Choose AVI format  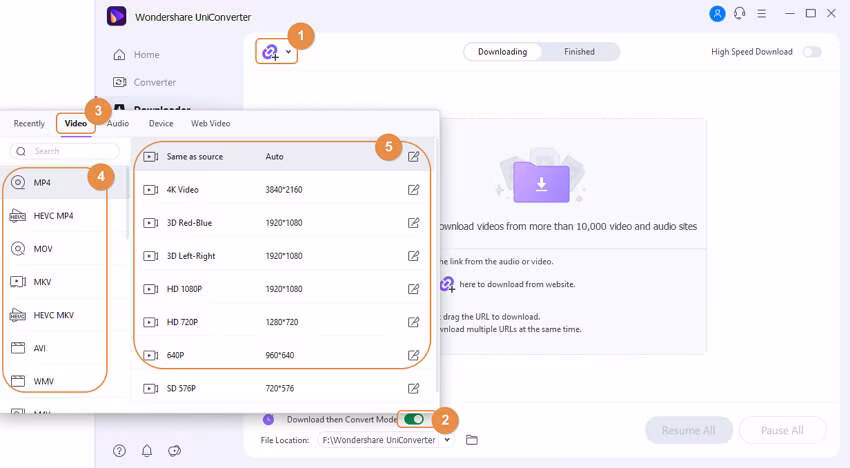(65, 348)
